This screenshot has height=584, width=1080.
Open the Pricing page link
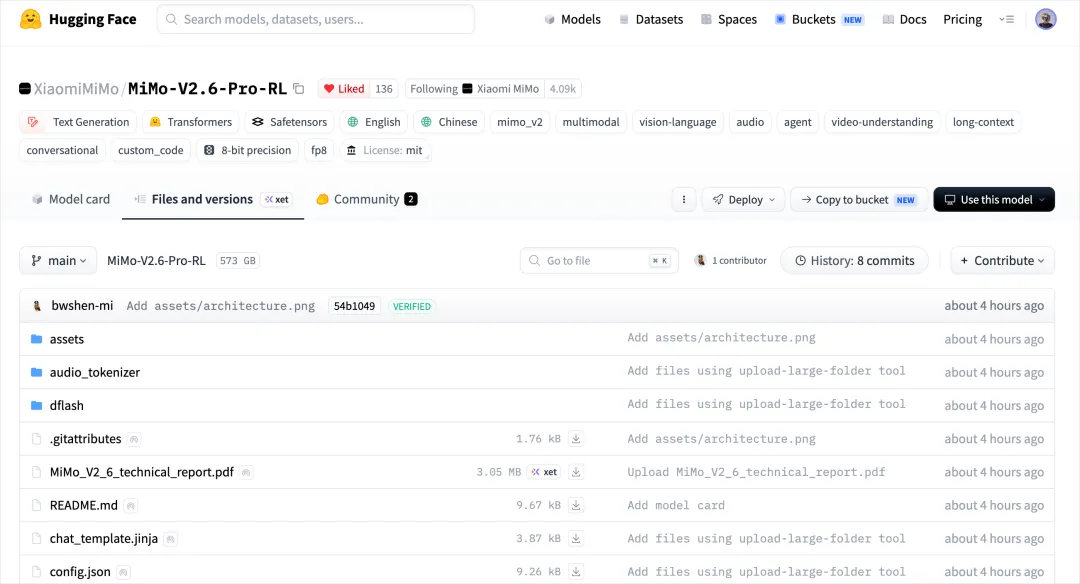[x=962, y=19]
